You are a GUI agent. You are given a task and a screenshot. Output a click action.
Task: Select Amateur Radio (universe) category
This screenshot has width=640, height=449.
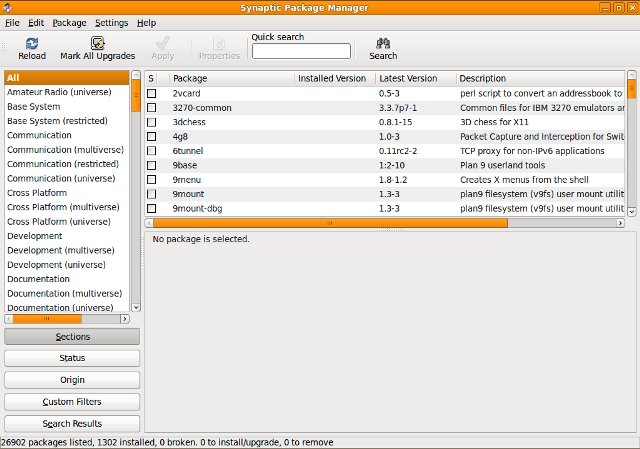click(x=59, y=92)
